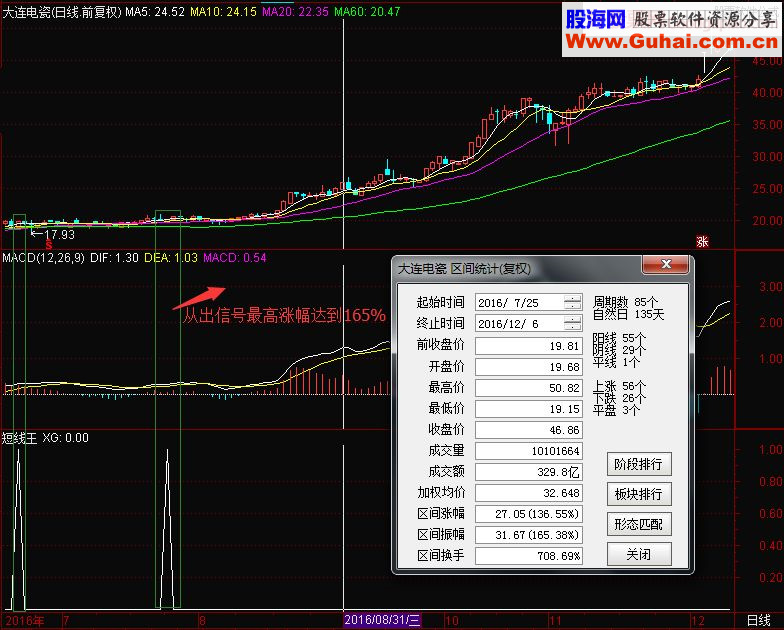Click the 平盘 3个 statistic
This screenshot has width=784, height=630.
(x=616, y=410)
